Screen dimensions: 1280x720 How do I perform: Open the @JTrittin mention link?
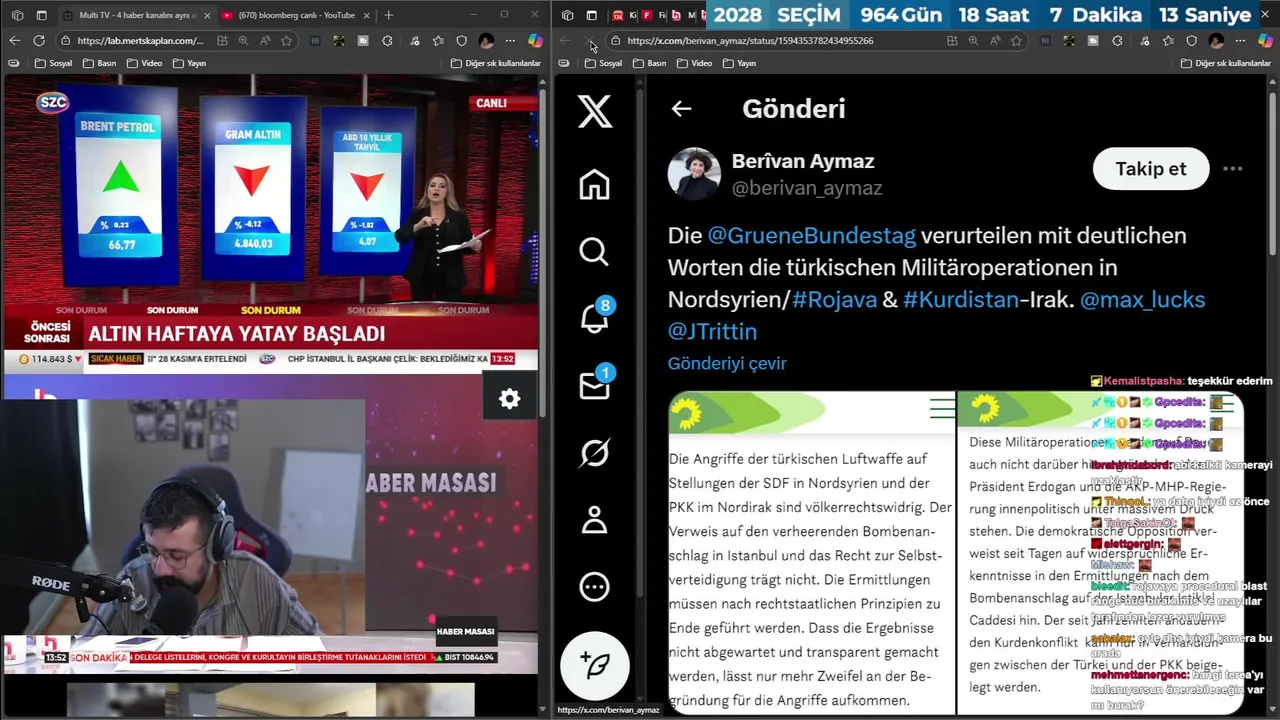tap(712, 332)
